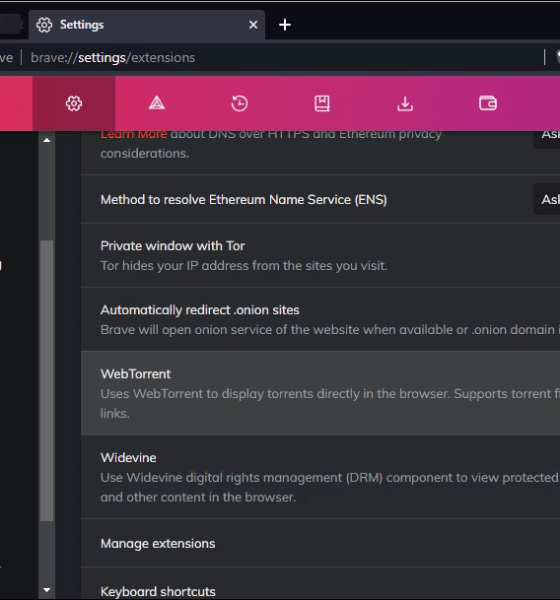The image size is (560, 600).
Task: Click the scrollbar up arrow
Action: coord(47,140)
